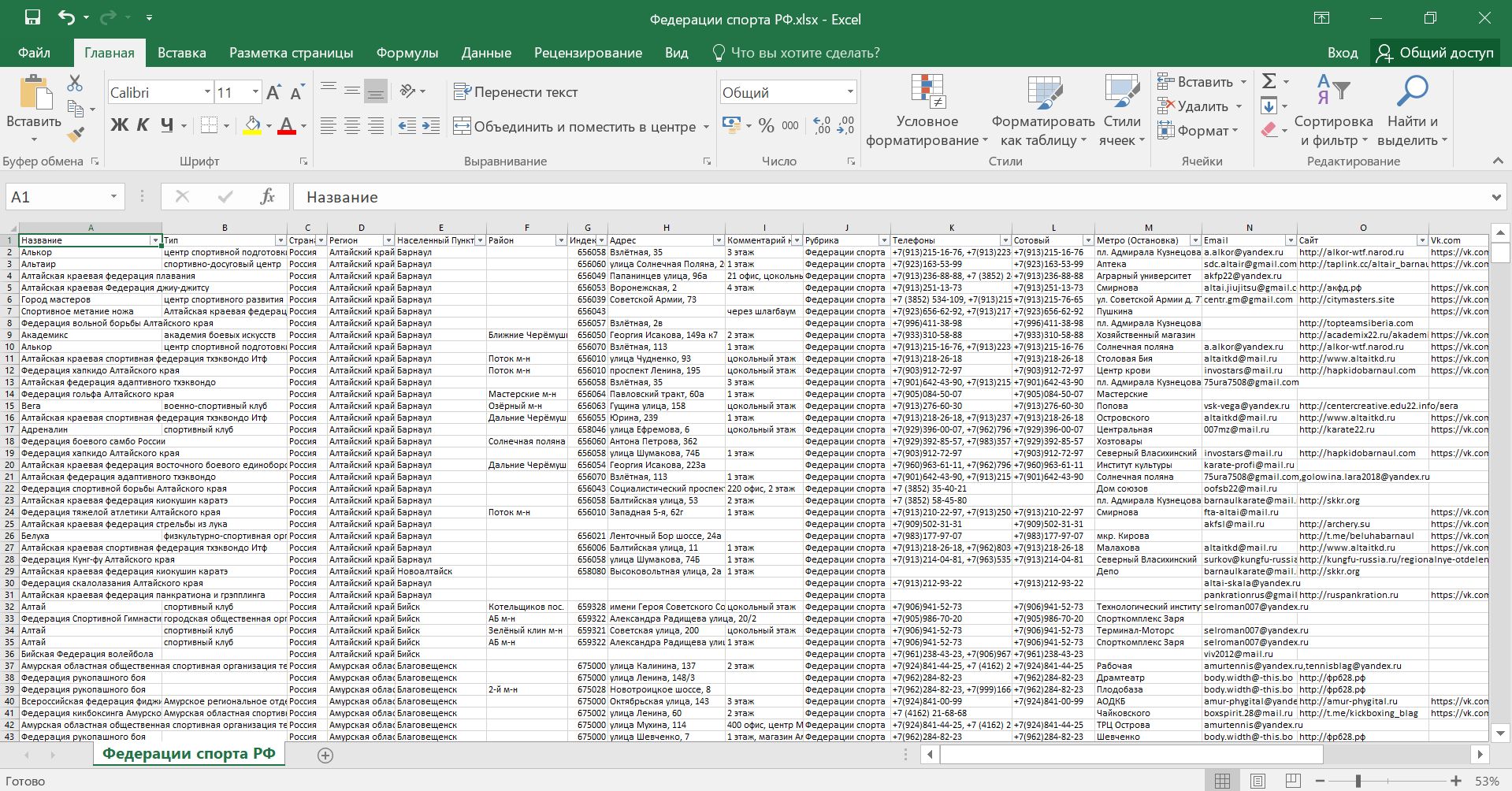Image resolution: width=1512 pixels, height=791 pixels.
Task: Toggle italic formatting К
Action: coord(143,125)
